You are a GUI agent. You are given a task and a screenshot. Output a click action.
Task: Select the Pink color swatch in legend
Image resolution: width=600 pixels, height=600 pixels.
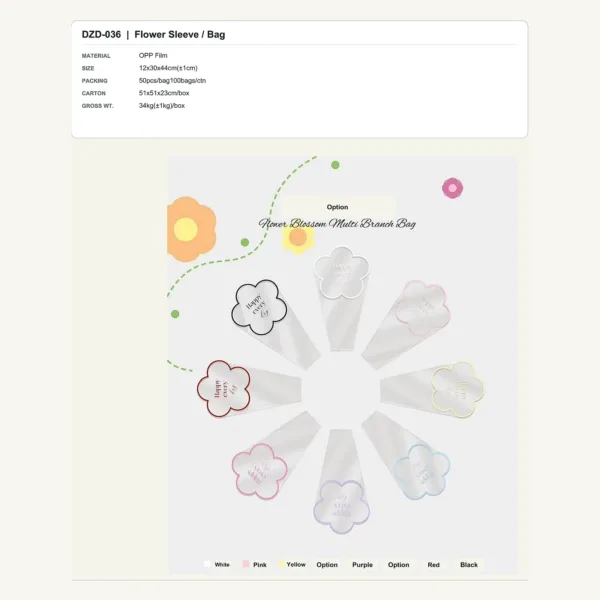tap(246, 564)
